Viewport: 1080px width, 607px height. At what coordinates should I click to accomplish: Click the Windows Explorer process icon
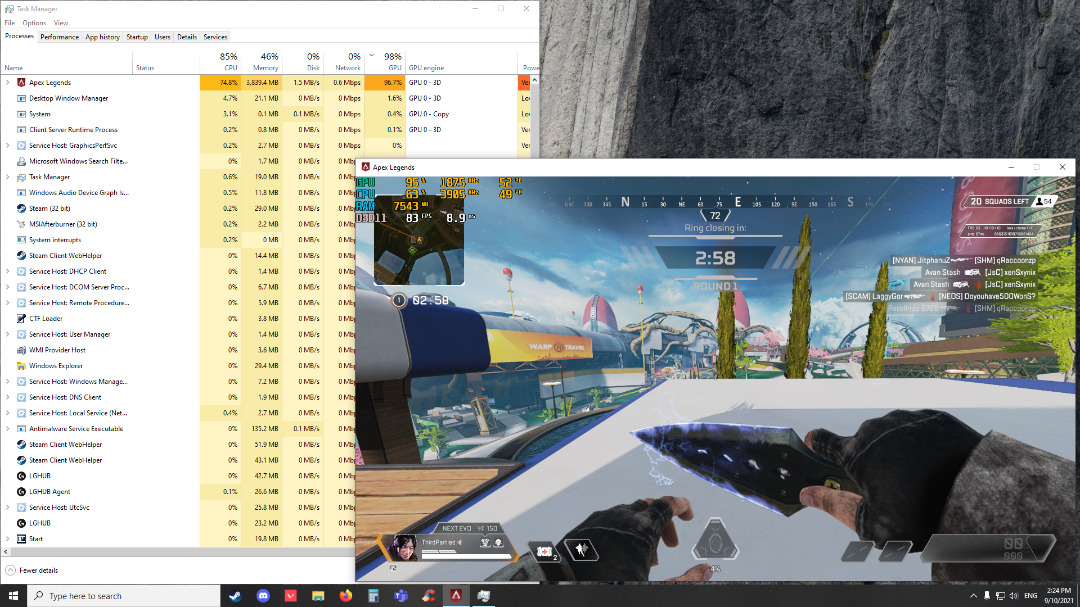tap(21, 366)
